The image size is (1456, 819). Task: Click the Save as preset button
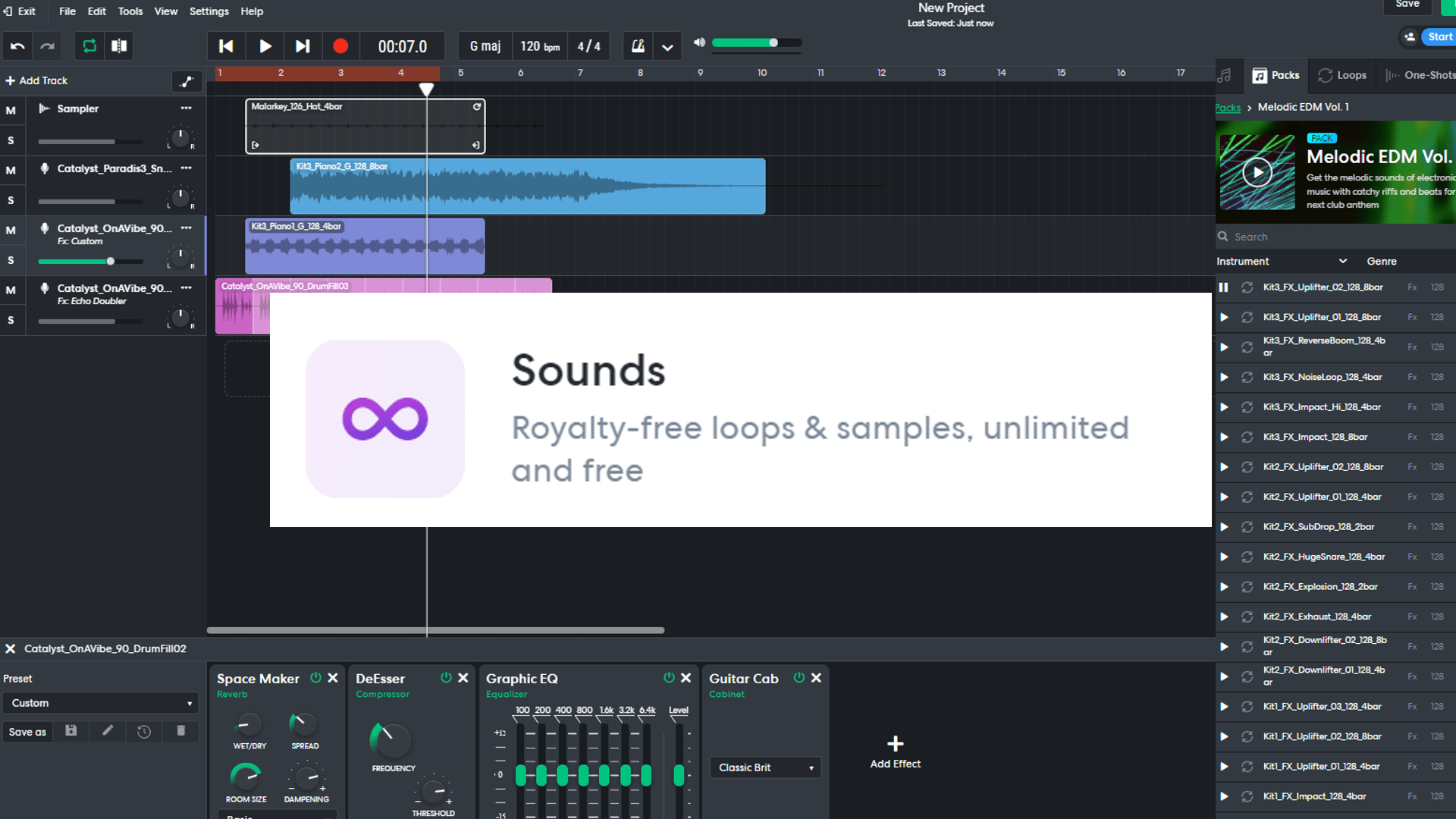pos(27,732)
